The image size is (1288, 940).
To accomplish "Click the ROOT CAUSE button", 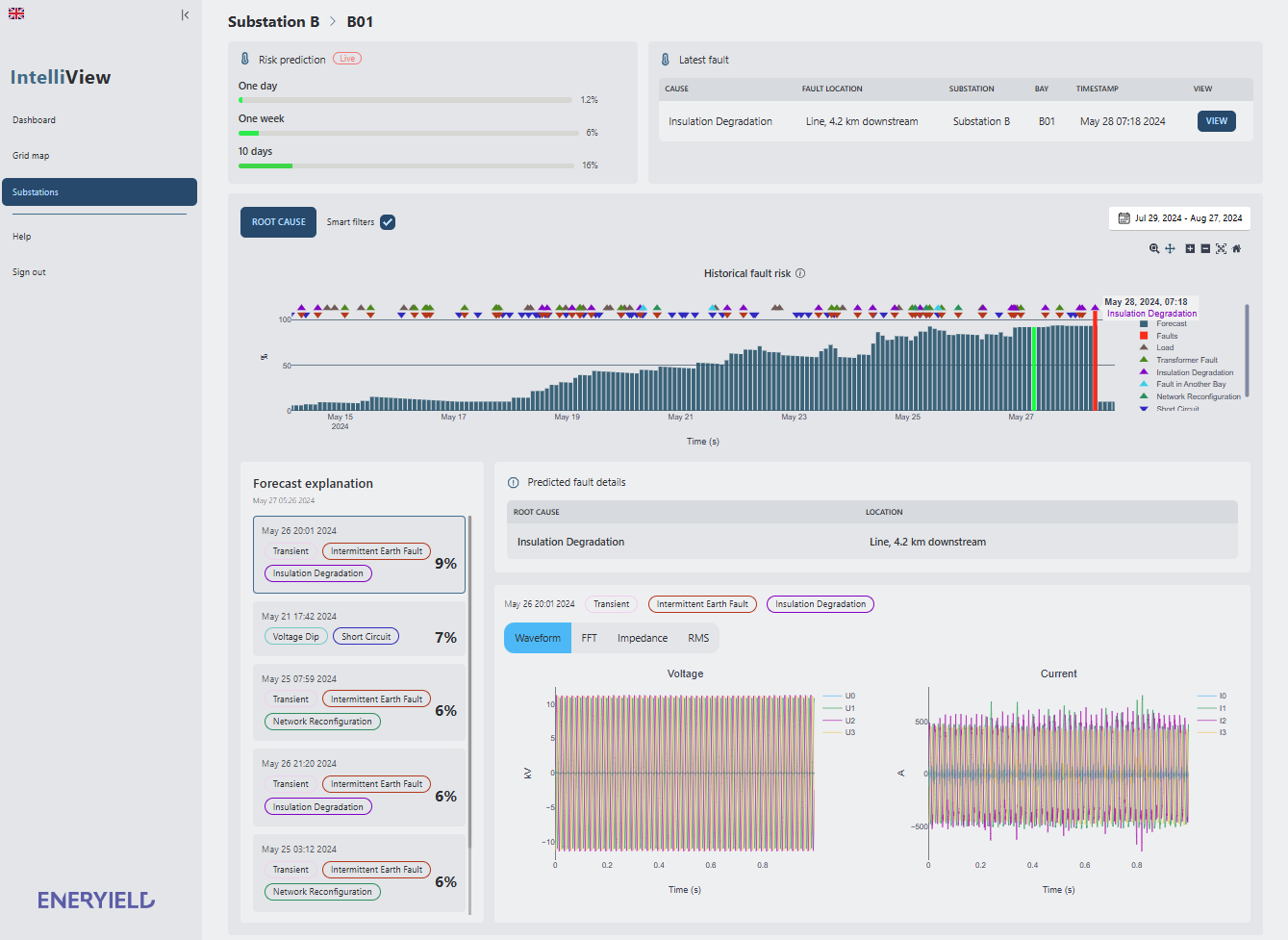I will tap(278, 222).
